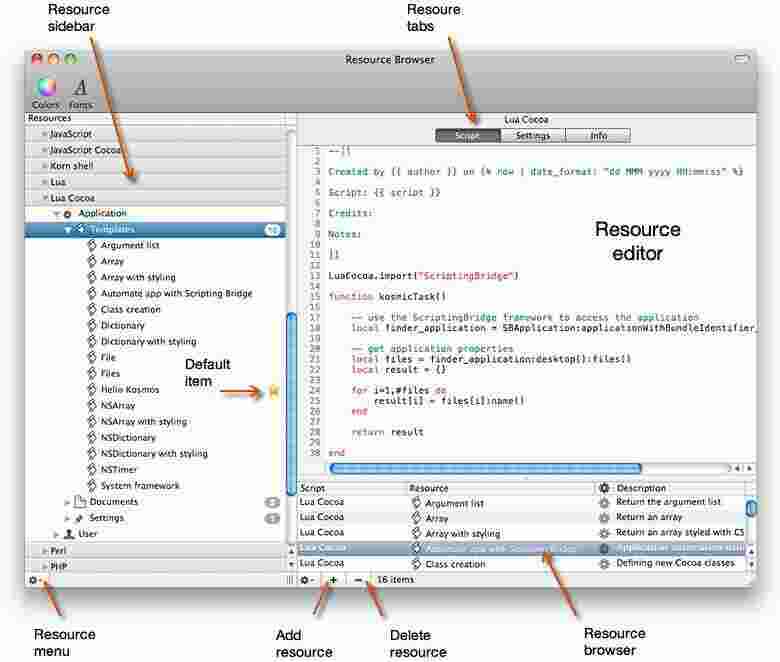Click the gear icon in Description column header
Screen dimensions: 780x662
coord(603,488)
